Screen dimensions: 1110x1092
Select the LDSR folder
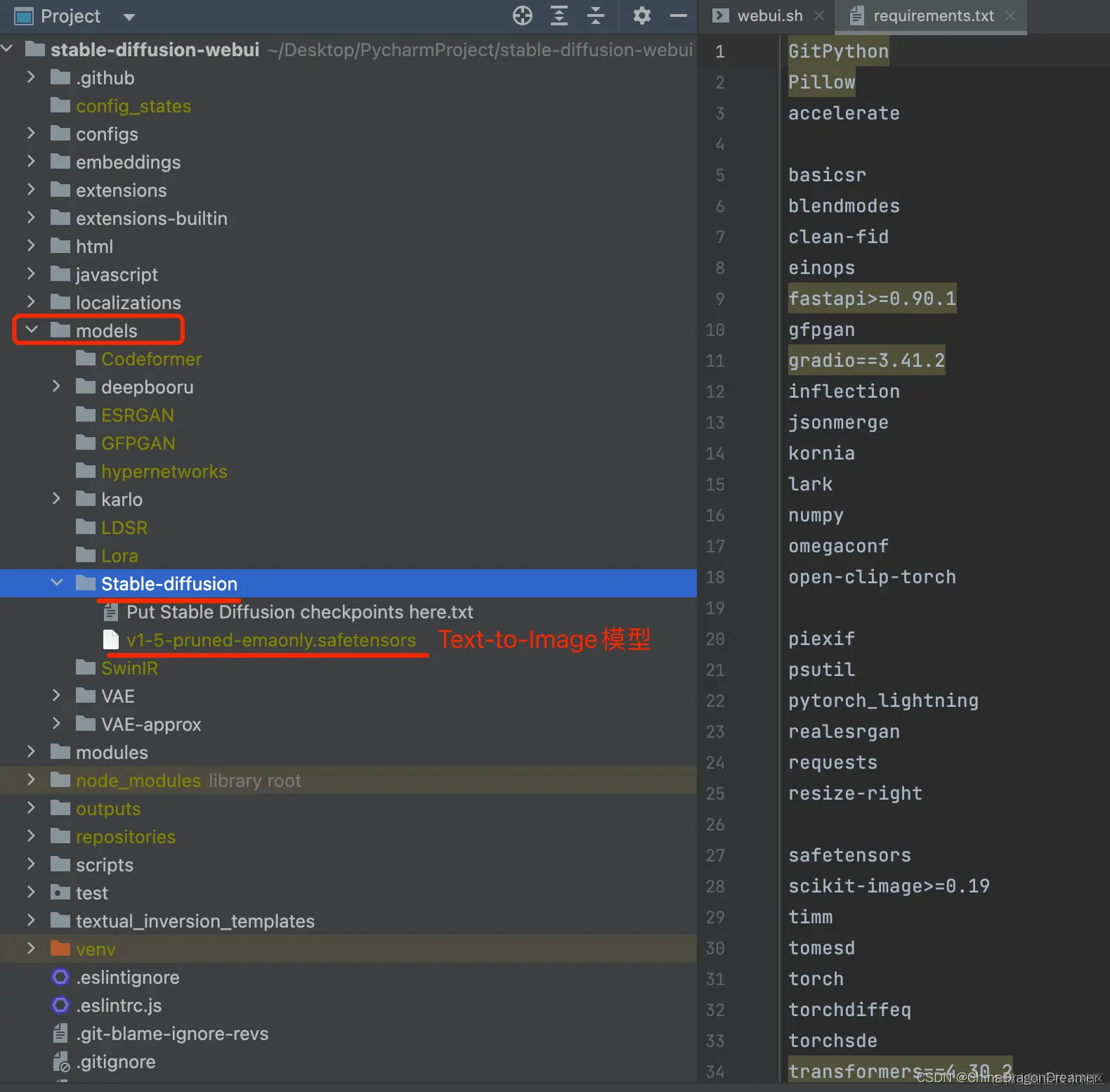pyautogui.click(x=124, y=528)
